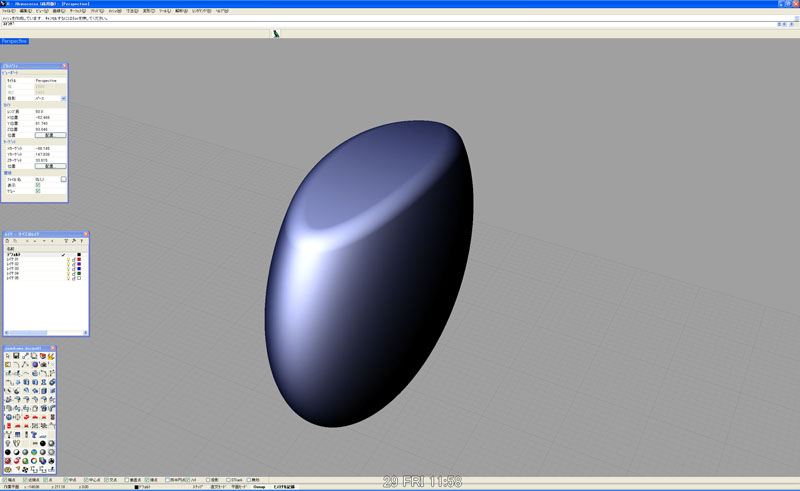Click the color swatch of レイヤ 03
The width and height of the screenshot is (800, 491).
point(79,268)
